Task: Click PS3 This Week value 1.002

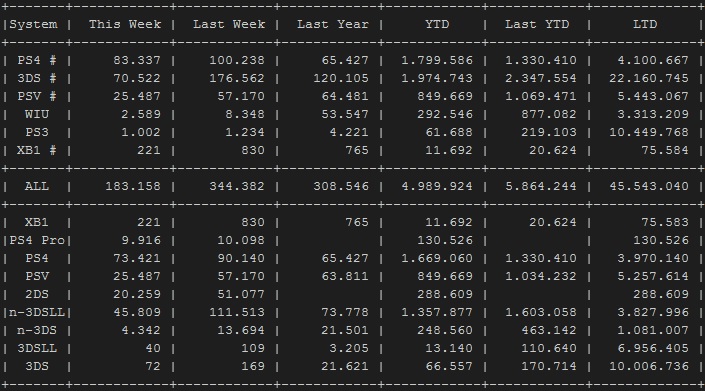Action: [141, 132]
